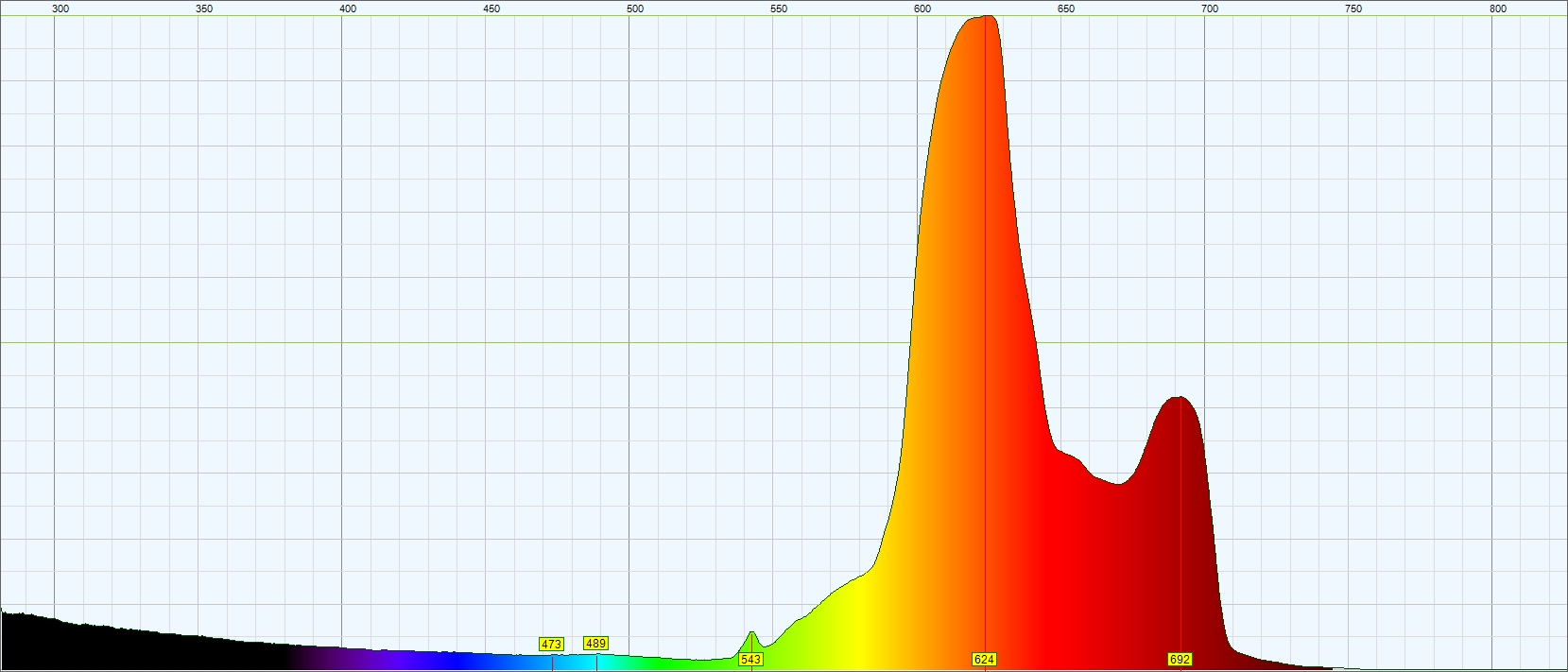Click the top of the tallest orange peak

tap(985, 17)
